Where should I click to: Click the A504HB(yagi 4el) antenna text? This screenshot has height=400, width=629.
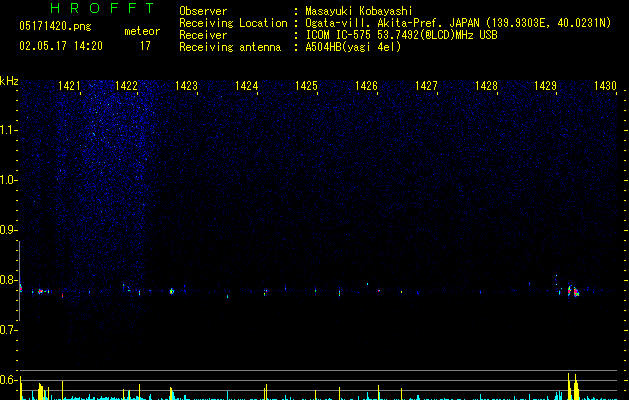pyautogui.click(x=353, y=47)
